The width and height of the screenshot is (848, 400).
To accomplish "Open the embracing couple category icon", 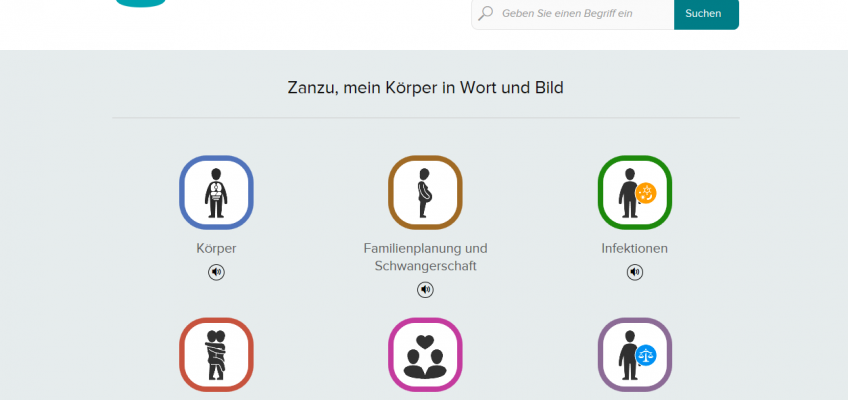I will [216, 355].
